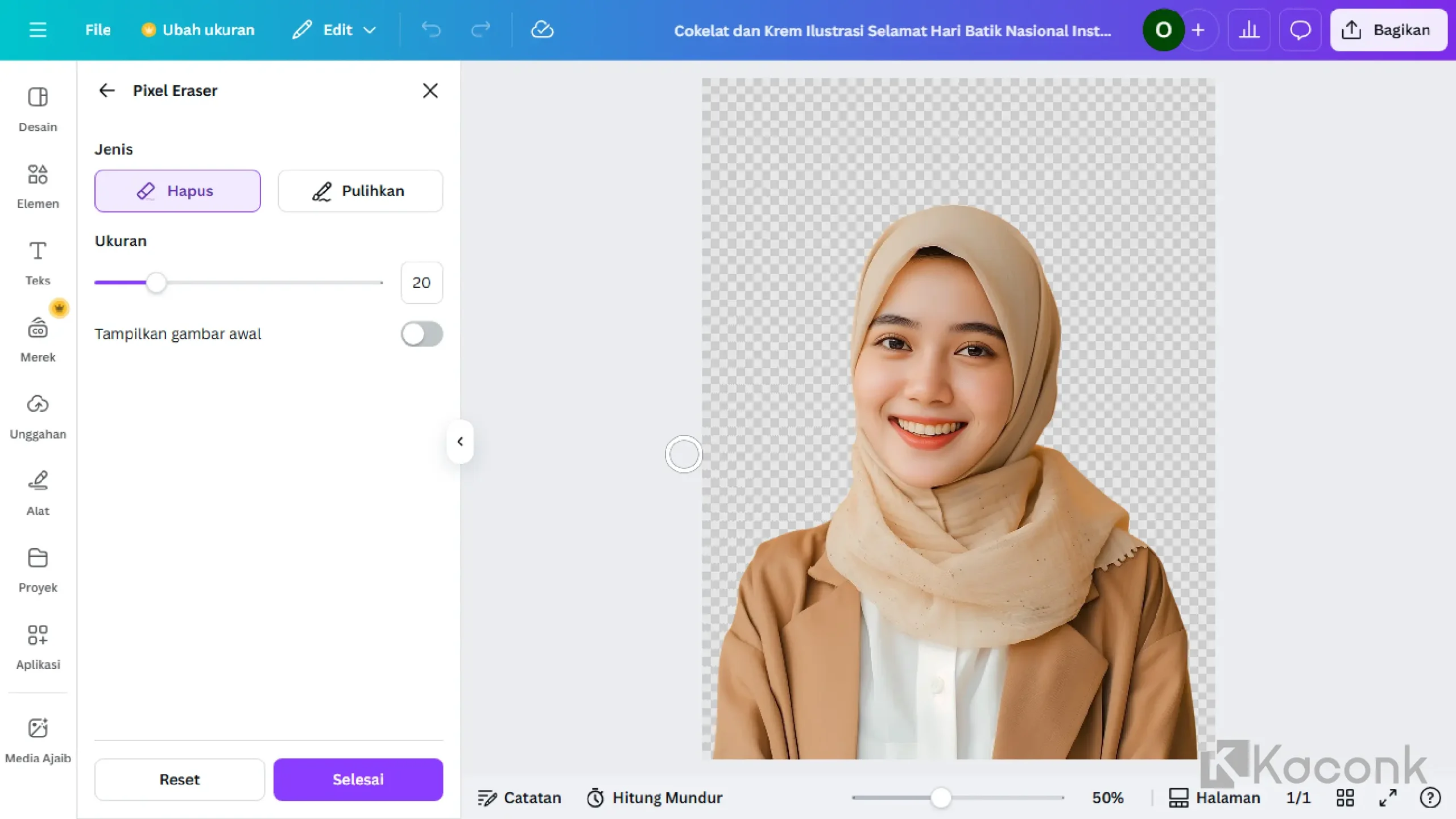Open the hamburger main menu

click(38, 30)
